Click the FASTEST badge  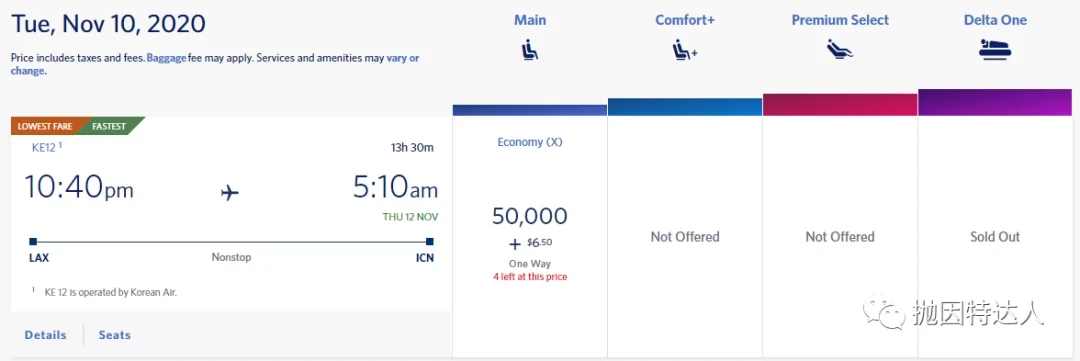[x=110, y=126]
